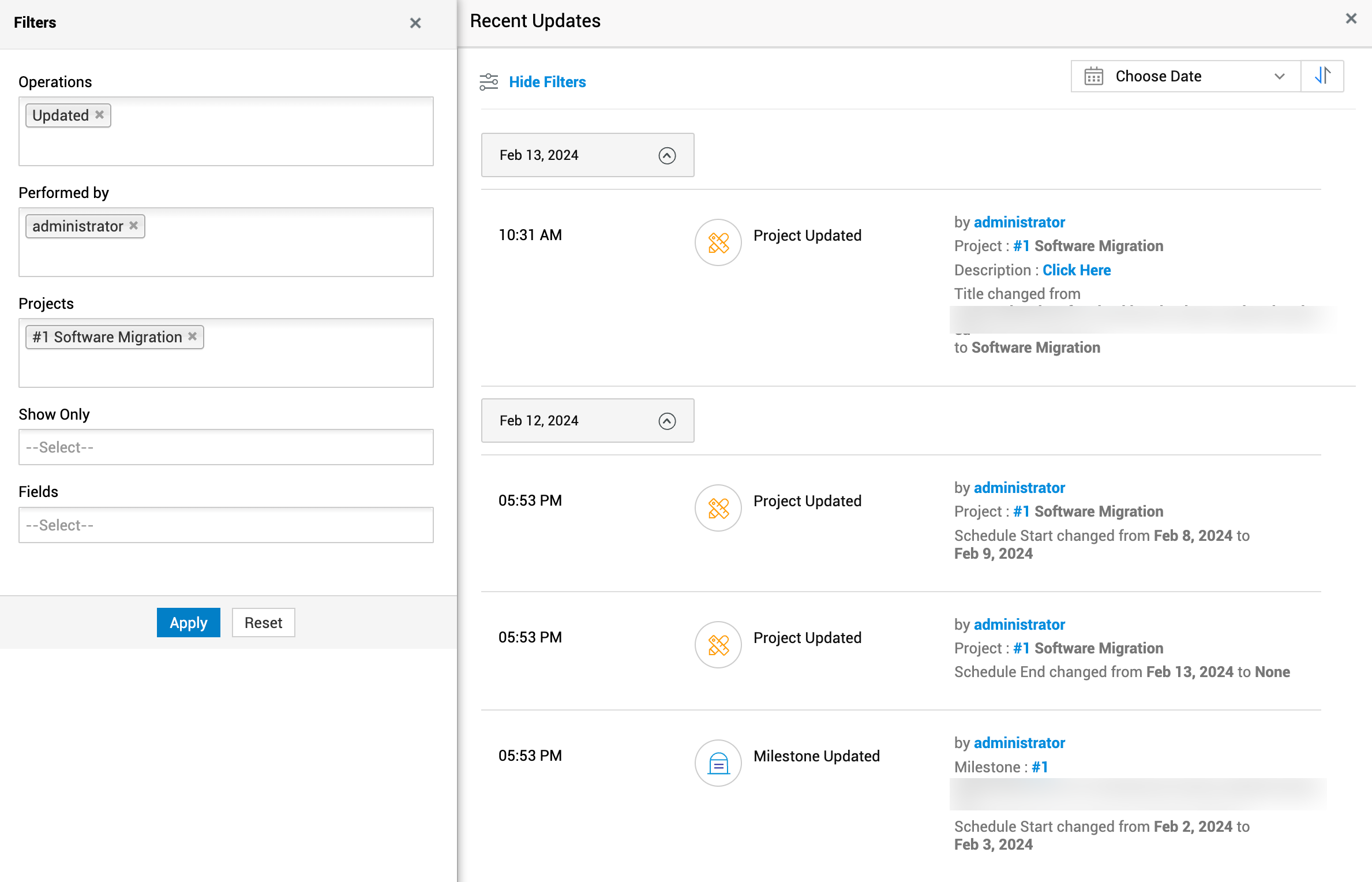Close the Filters panel

pyautogui.click(x=415, y=23)
